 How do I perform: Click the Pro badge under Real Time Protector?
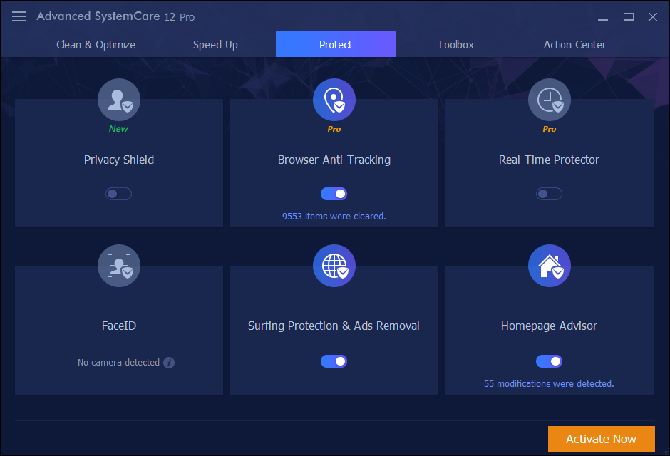(549, 129)
